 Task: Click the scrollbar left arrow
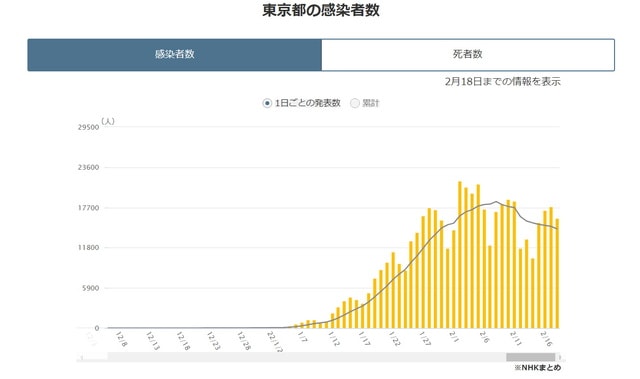pos(82,357)
